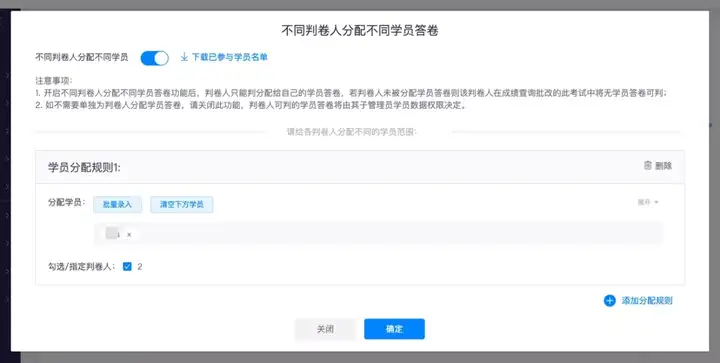Uncheck grader checkbox labeled 2
The height and width of the screenshot is (363, 720).
tap(127, 267)
